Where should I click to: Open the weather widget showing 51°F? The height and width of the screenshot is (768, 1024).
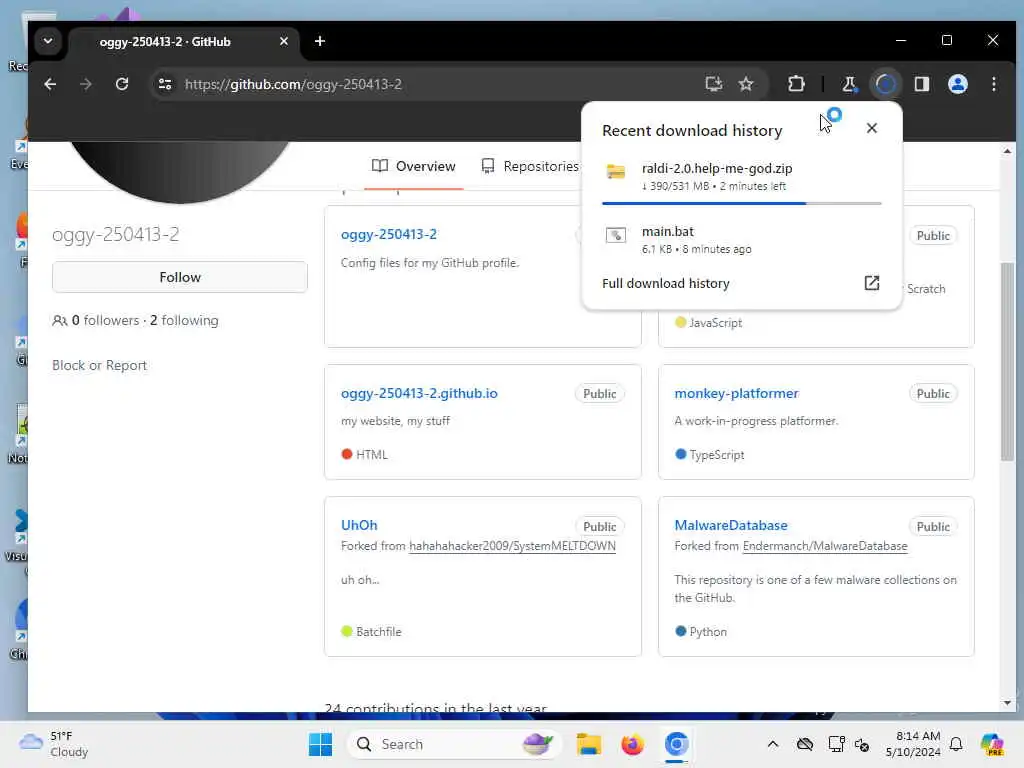pos(53,744)
